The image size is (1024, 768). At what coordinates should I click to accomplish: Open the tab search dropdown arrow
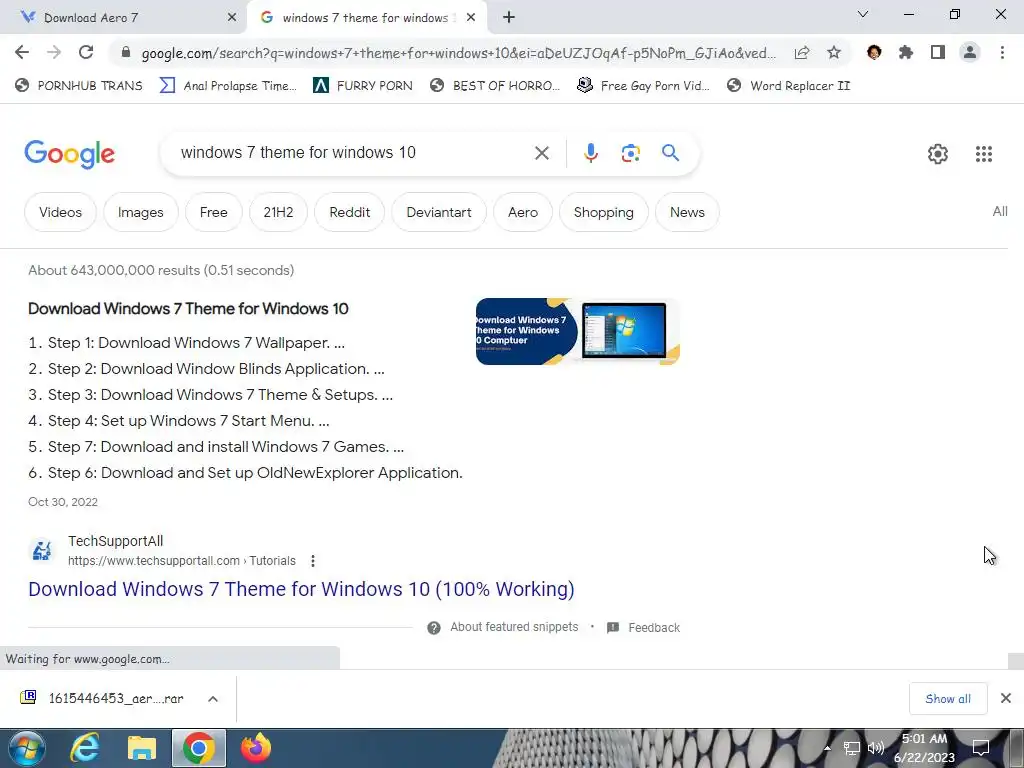[x=863, y=14]
